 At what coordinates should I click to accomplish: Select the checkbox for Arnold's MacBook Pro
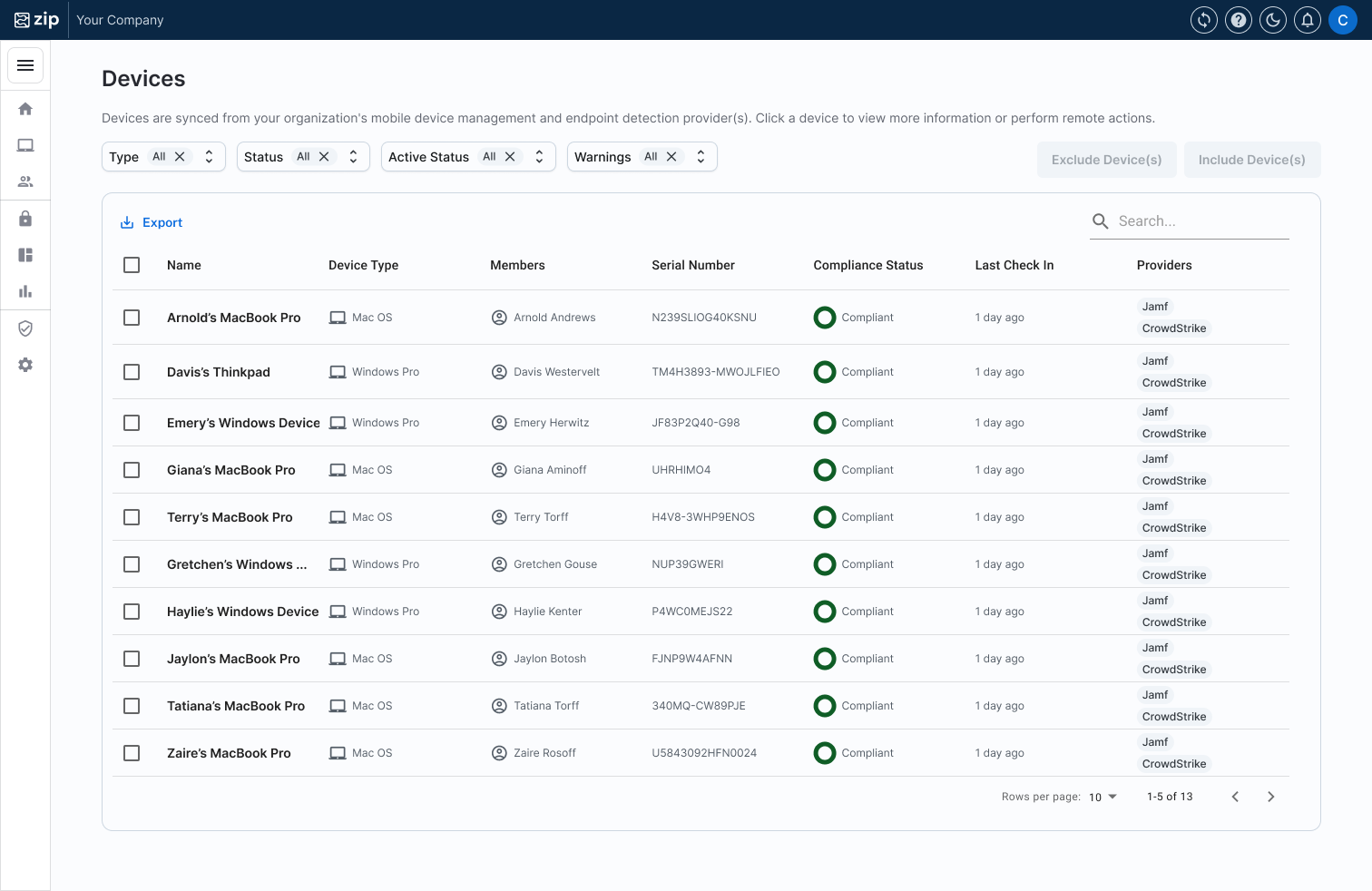[132, 318]
